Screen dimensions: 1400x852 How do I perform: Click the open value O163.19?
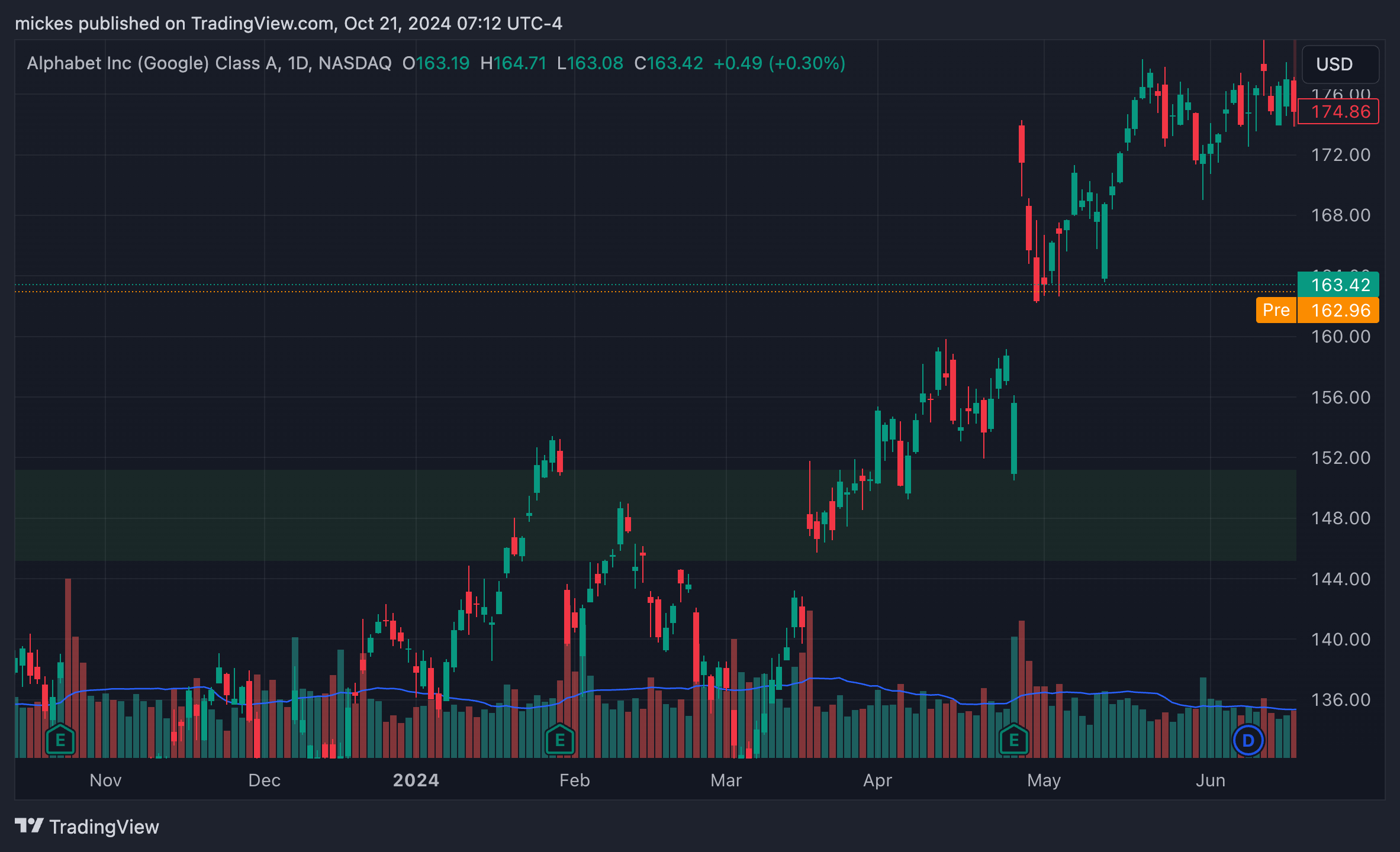tap(436, 63)
